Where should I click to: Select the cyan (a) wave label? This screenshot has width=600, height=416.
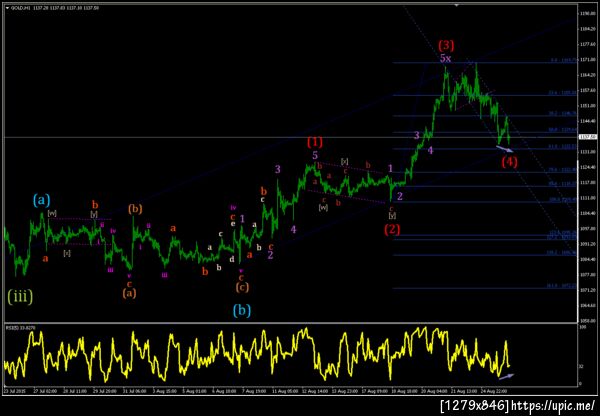(41, 200)
